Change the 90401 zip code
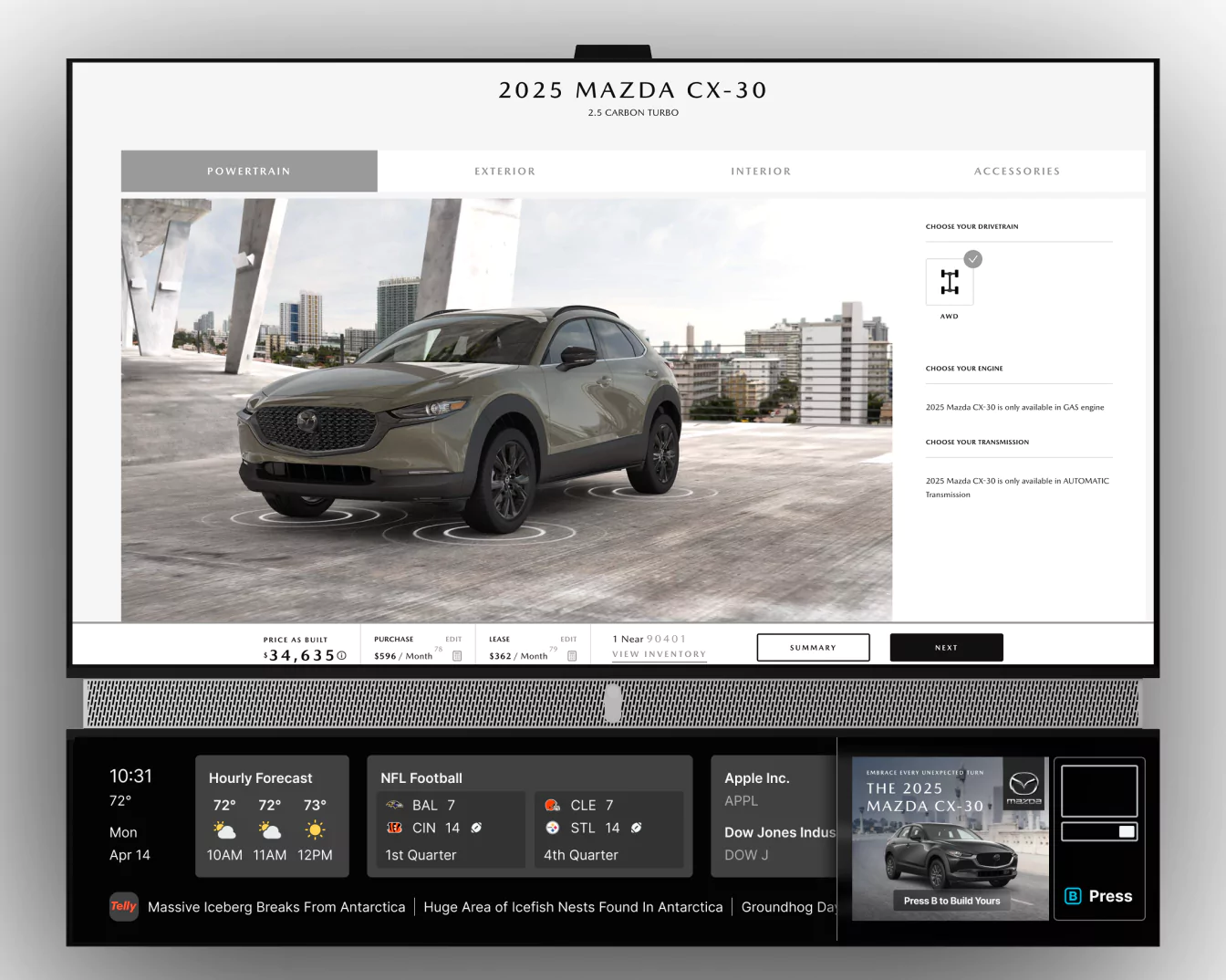Viewport: 1226px width, 980px height. (667, 639)
